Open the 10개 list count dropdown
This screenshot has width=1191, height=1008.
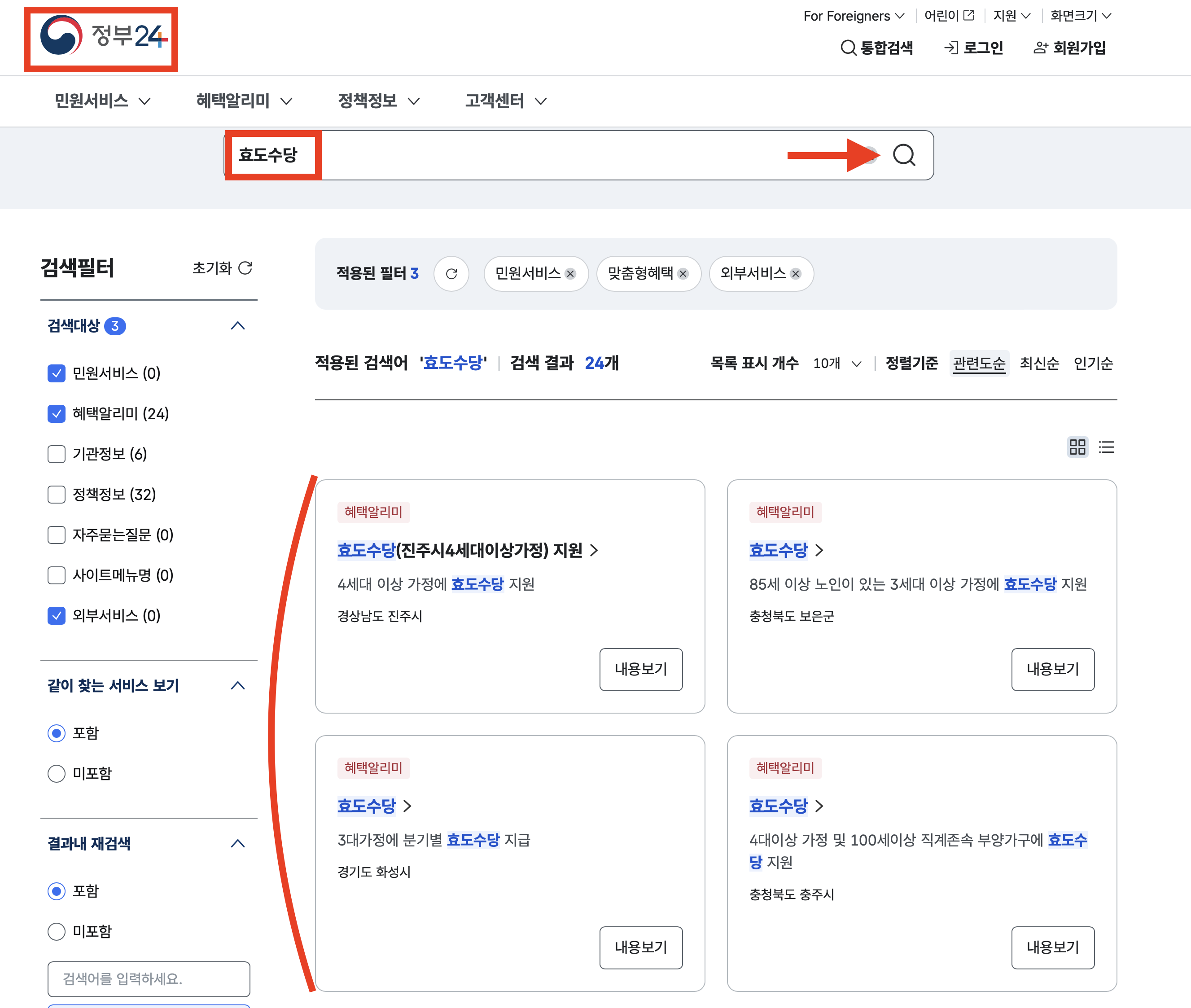pos(837,364)
